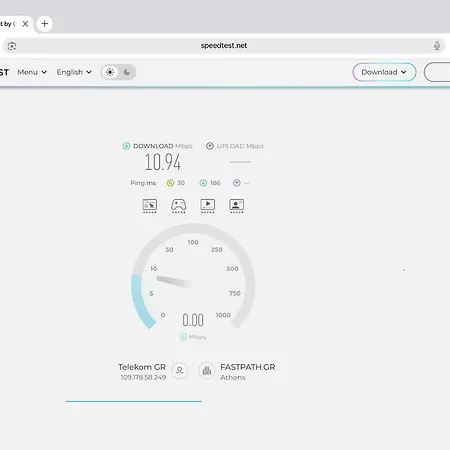Open the Download dropdown button
This screenshot has height=450, width=450.
(x=384, y=72)
